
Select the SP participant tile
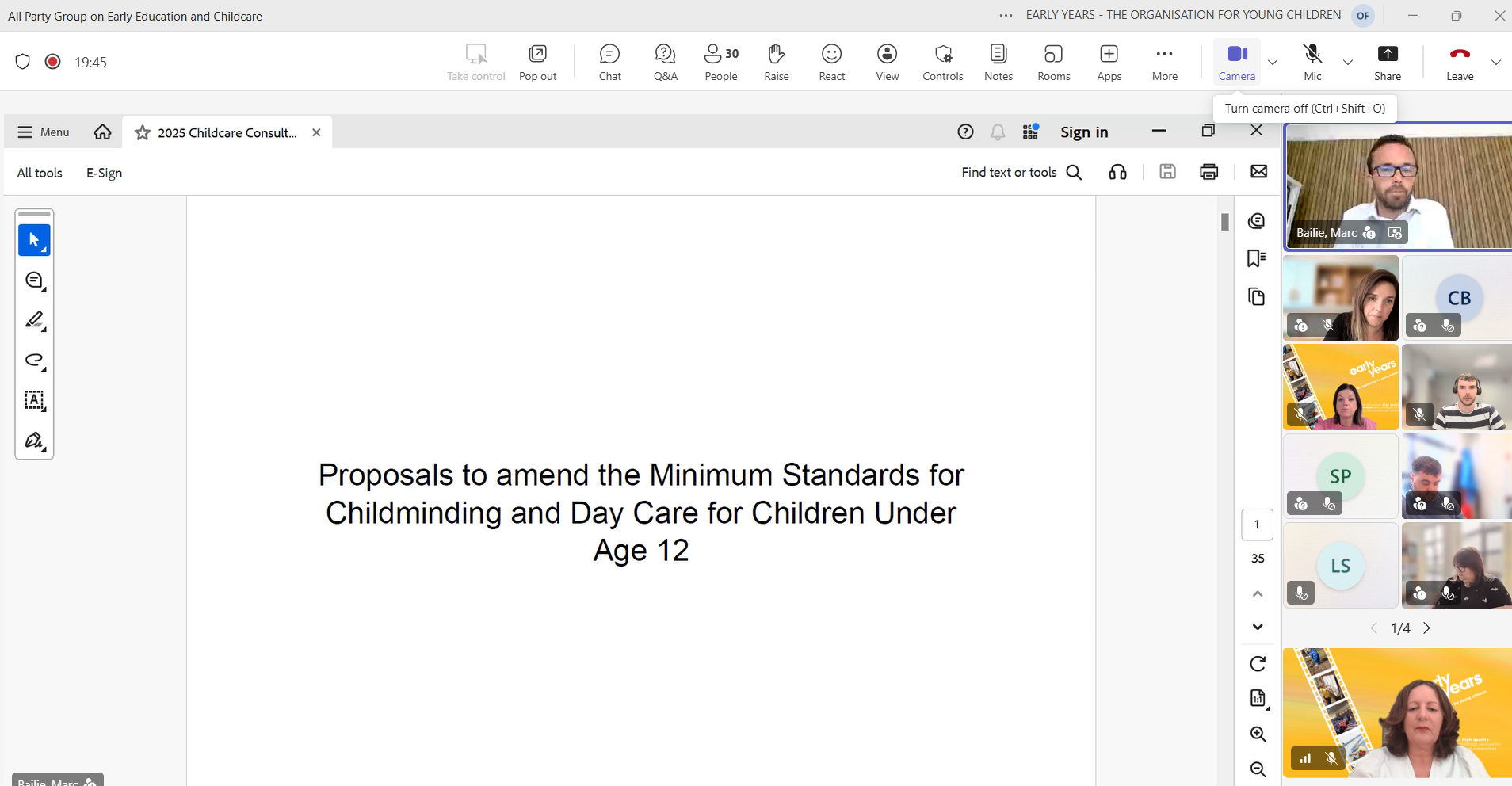(1340, 476)
